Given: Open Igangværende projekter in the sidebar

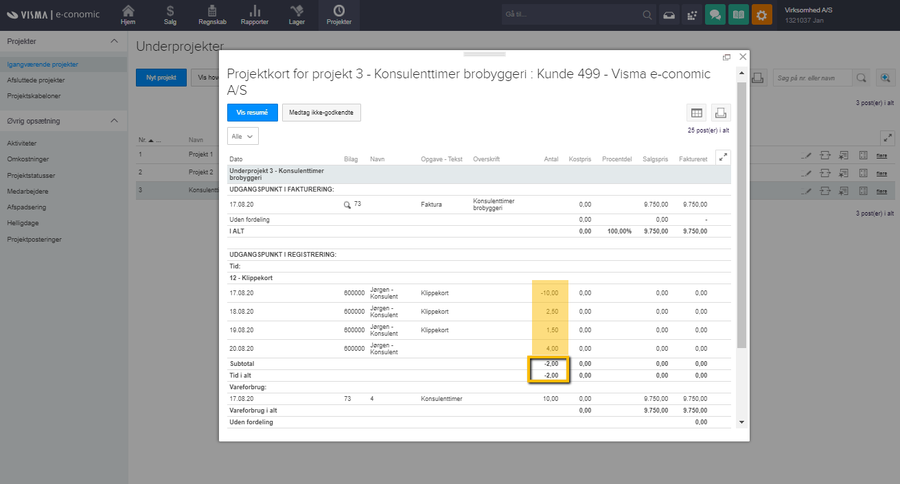Looking at the screenshot, I should pos(43,64).
